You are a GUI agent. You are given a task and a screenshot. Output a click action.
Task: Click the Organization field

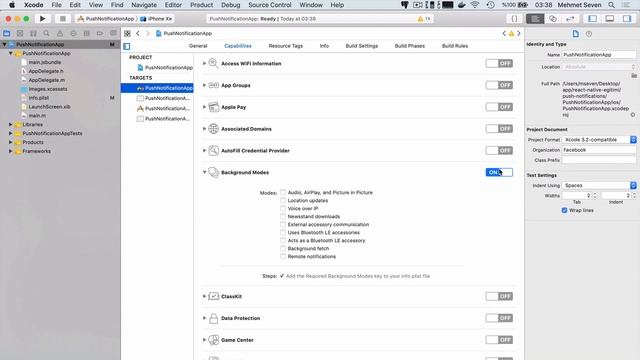tap(599, 150)
